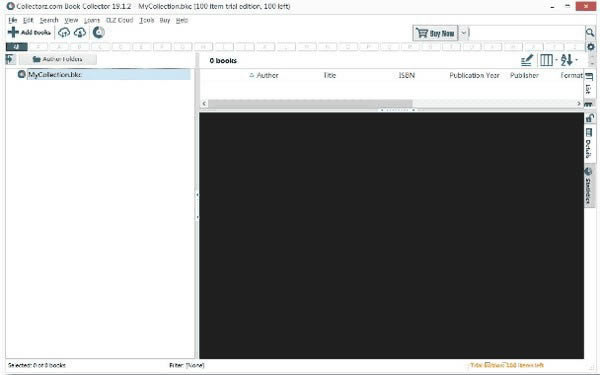Open the settings gear icon
Image resolution: width=600 pixels, height=375 pixels.
591,47
